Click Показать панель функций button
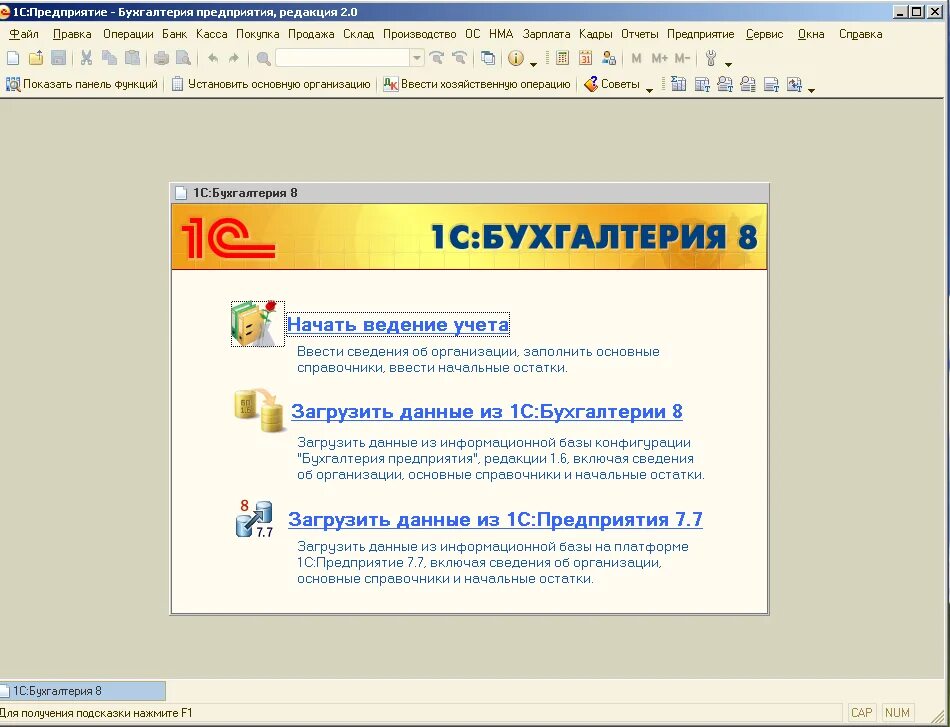The width and height of the screenshot is (950, 727). pos(82,84)
